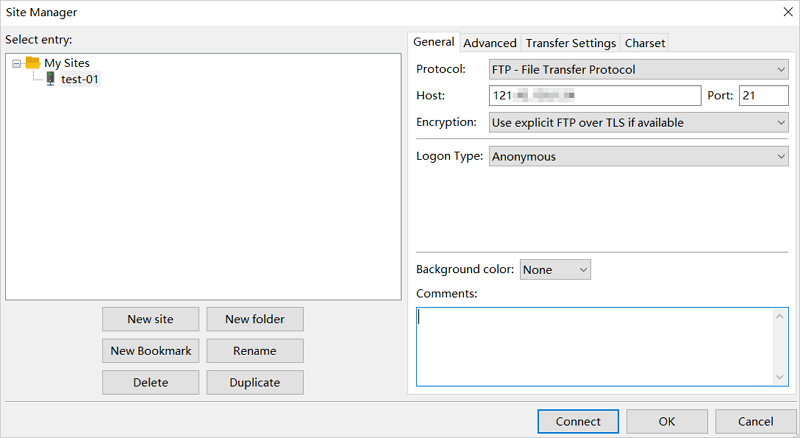This screenshot has height=438, width=800.
Task: Click the New site button
Action: tap(151, 319)
